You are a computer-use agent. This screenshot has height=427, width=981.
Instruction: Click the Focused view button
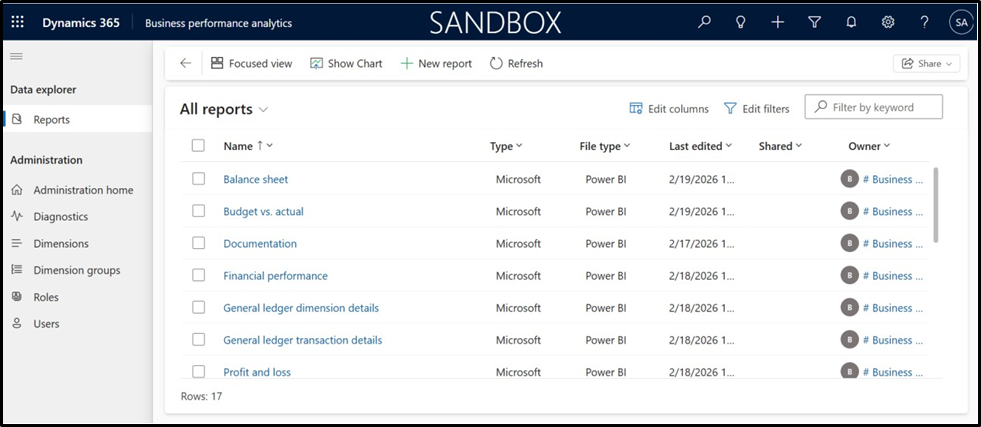click(x=252, y=63)
